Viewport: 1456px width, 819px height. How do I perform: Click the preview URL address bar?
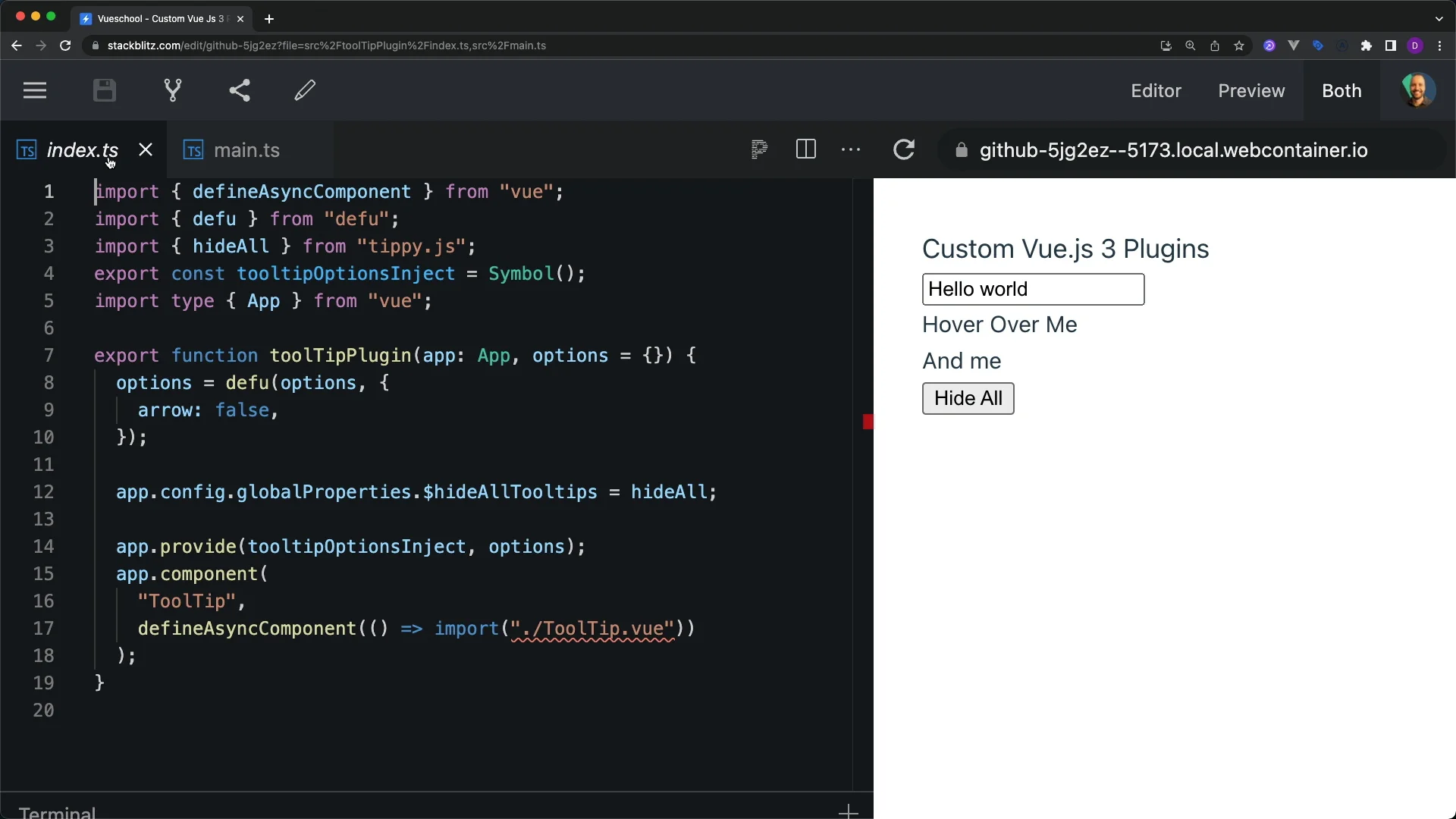(1172, 150)
